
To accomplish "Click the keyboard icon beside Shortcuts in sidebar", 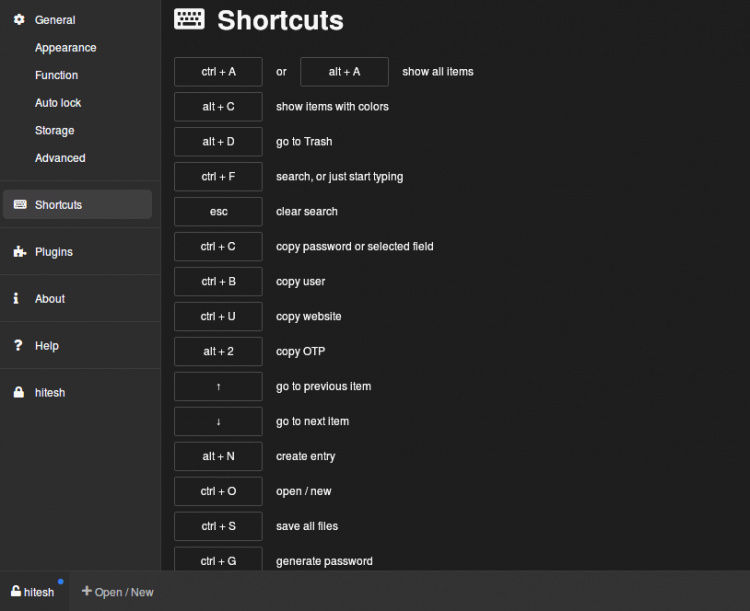I will pyautogui.click(x=19, y=205).
